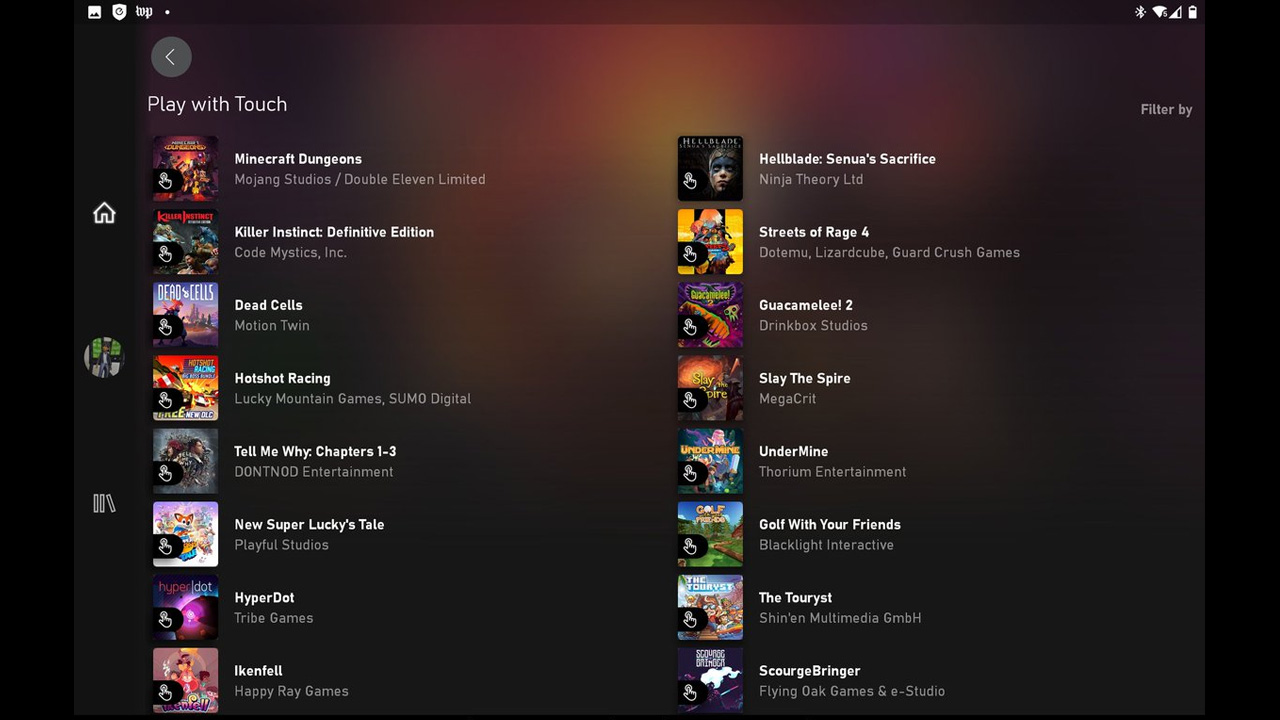The width and height of the screenshot is (1280, 720).
Task: Tap the ScourgeBringer cover art
Action: tap(710, 680)
